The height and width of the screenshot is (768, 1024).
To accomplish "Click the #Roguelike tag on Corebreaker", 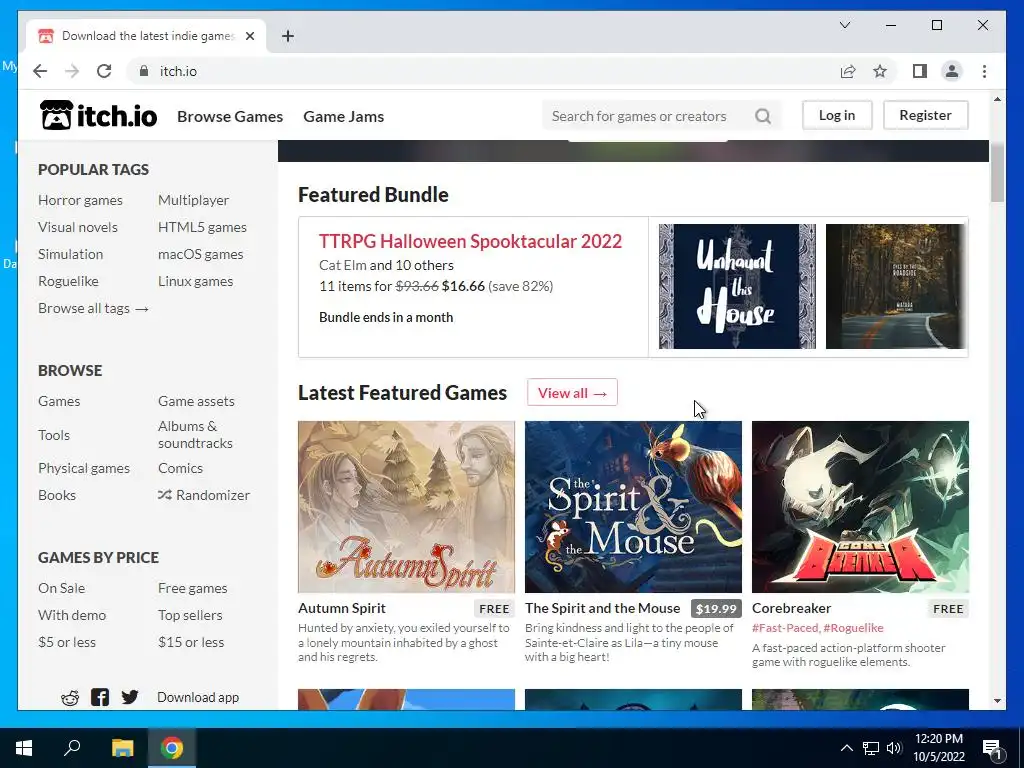I will pos(853,628).
